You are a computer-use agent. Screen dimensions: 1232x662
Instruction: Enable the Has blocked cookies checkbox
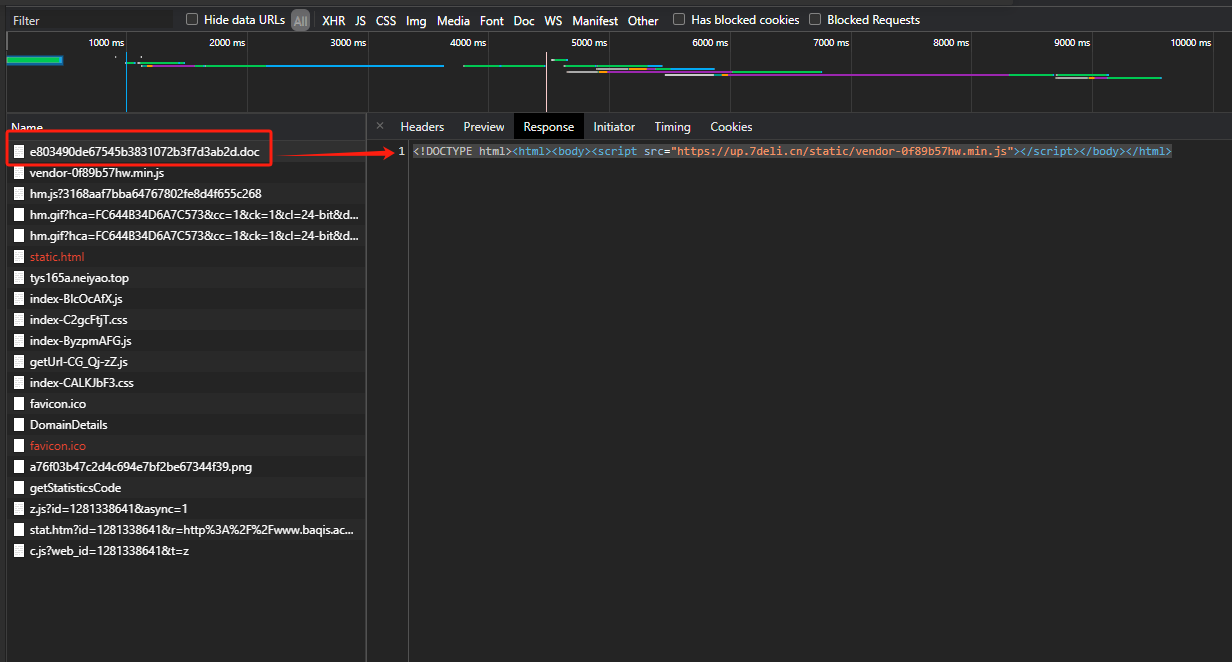point(679,19)
